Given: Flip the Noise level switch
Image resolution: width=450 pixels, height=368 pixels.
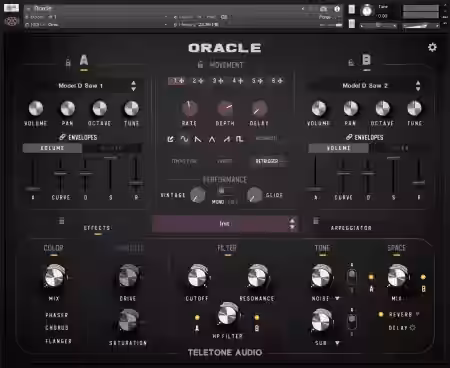Looking at the screenshot, I should (352, 276).
